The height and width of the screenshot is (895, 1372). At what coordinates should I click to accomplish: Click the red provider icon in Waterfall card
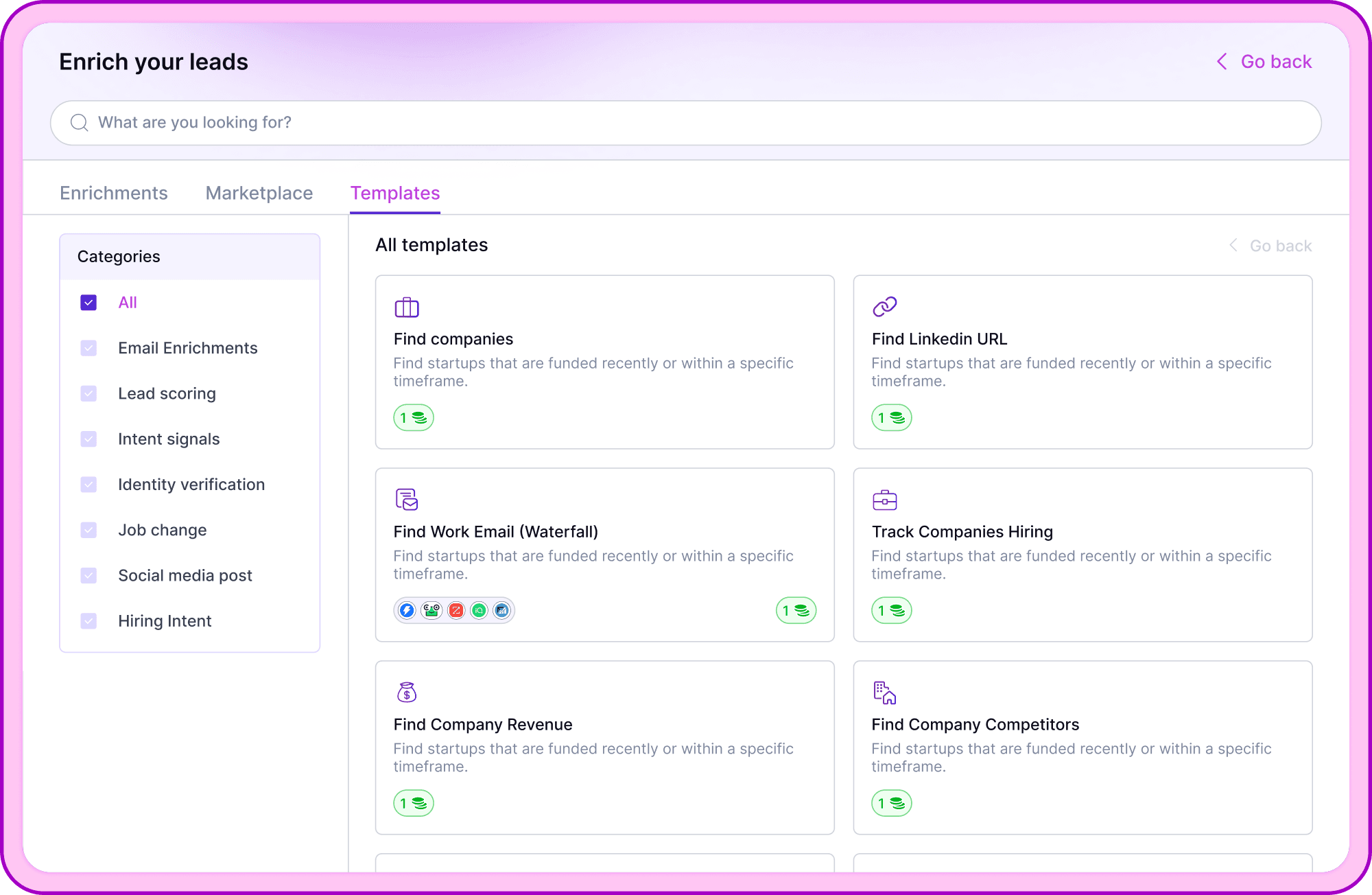tap(456, 610)
